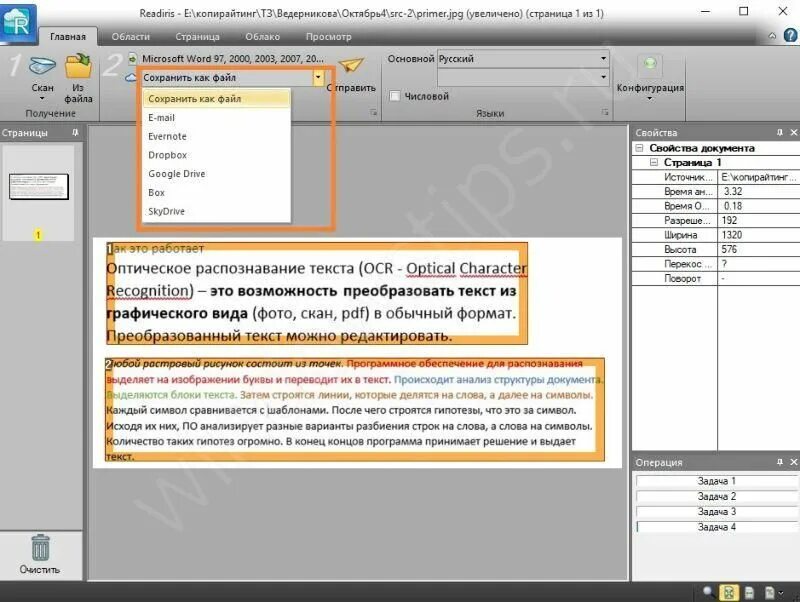Click the Поворот property row

tap(716, 279)
